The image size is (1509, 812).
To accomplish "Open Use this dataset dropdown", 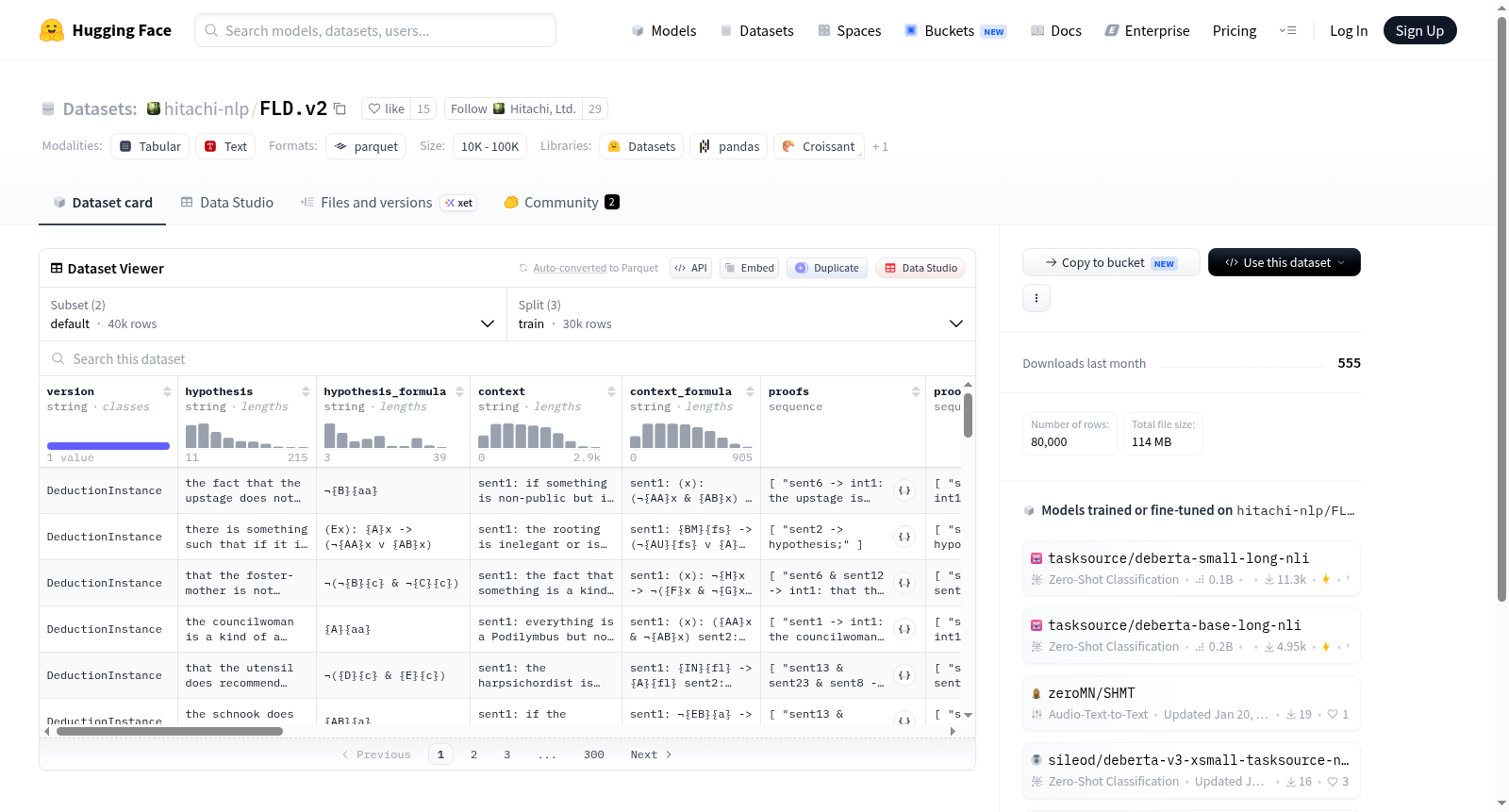I will (1285, 262).
